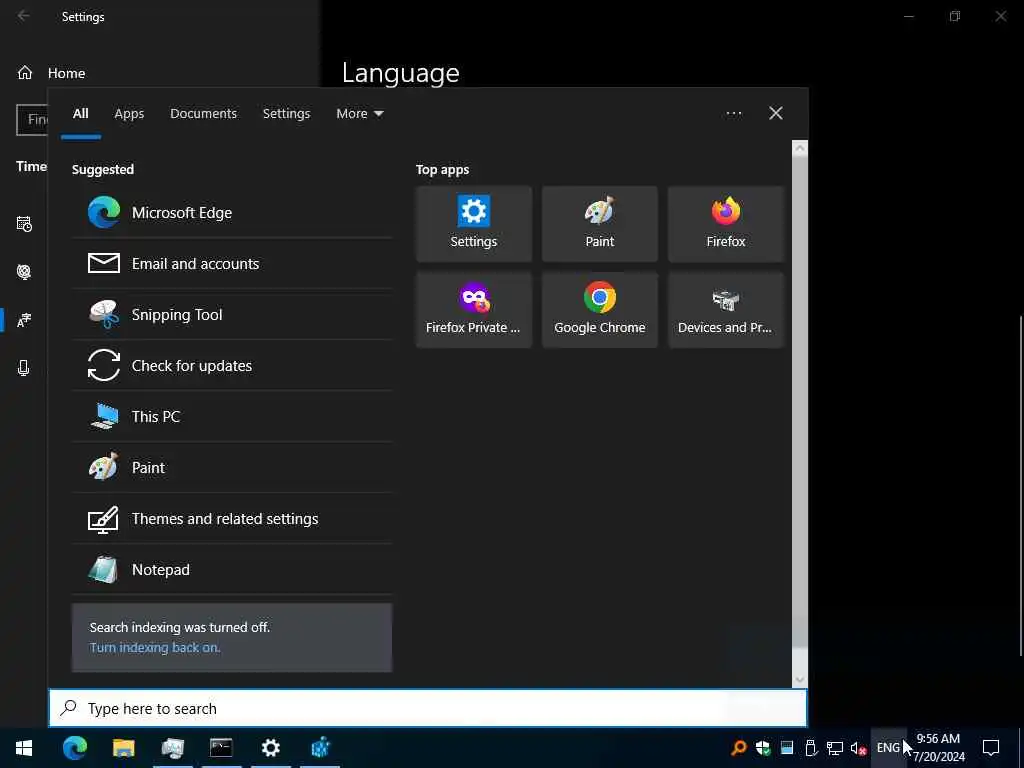Launch Notepad from suggestions
1024x768 pixels.
coord(232,569)
